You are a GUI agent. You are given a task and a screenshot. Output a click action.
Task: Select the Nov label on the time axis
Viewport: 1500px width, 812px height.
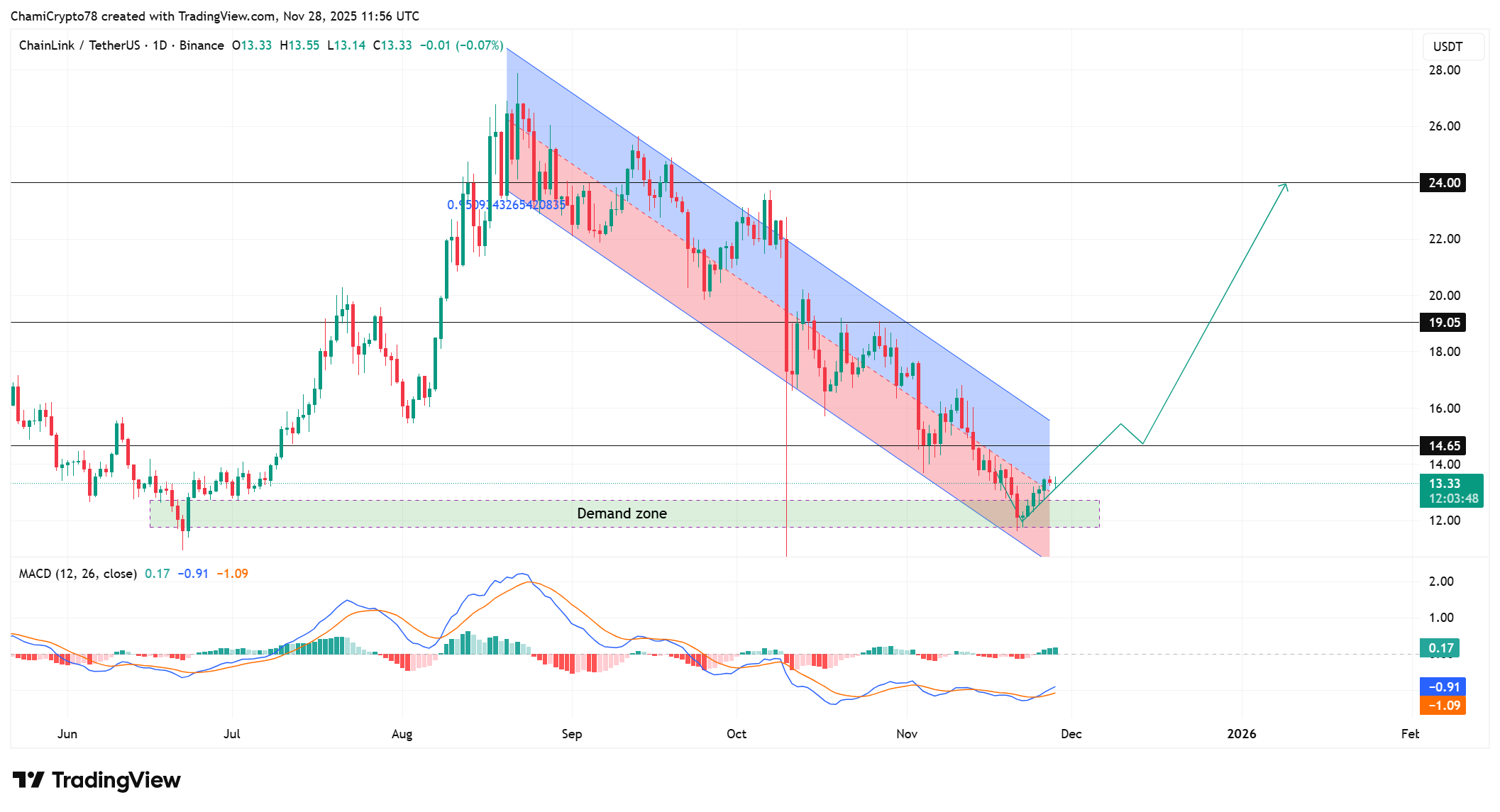point(907,734)
